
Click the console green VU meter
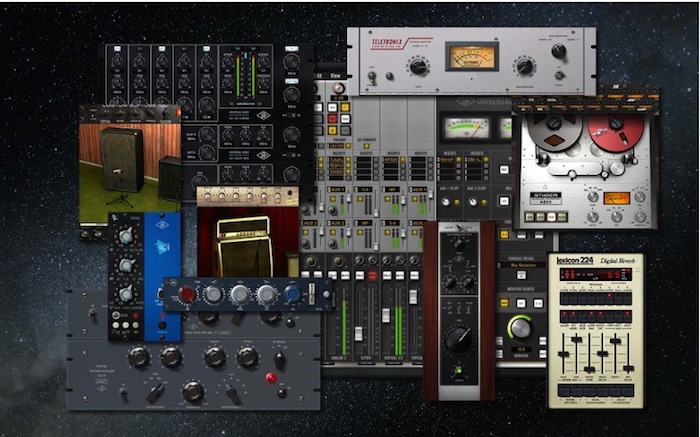[467, 128]
